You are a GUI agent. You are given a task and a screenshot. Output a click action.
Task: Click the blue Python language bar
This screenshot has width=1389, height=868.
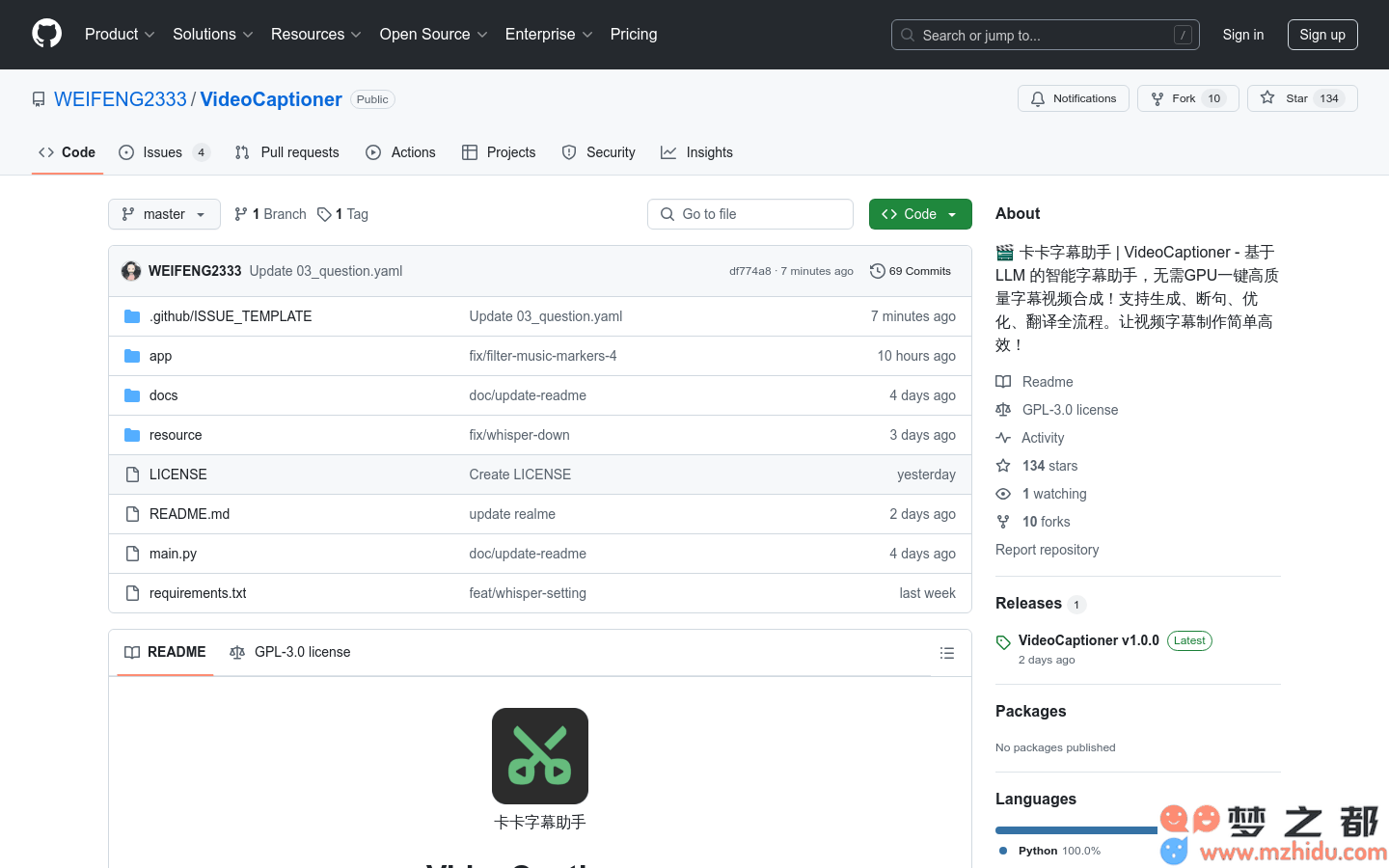(1076, 830)
